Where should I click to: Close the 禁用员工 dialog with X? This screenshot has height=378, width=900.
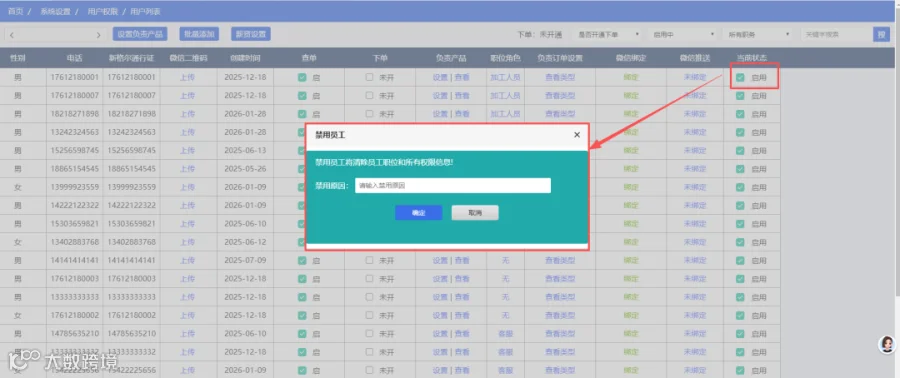577,135
